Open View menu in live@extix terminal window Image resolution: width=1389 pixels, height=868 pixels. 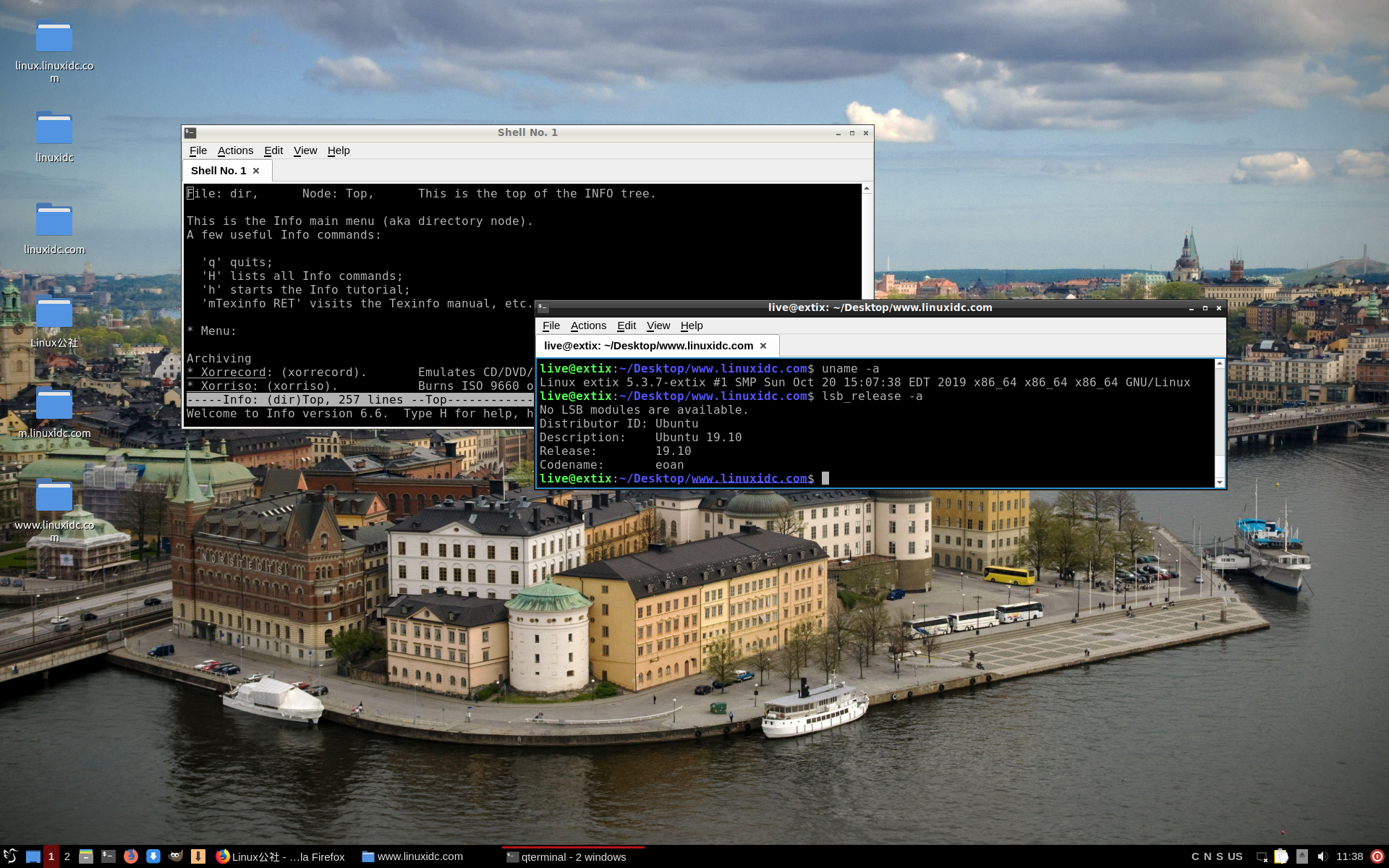658,325
